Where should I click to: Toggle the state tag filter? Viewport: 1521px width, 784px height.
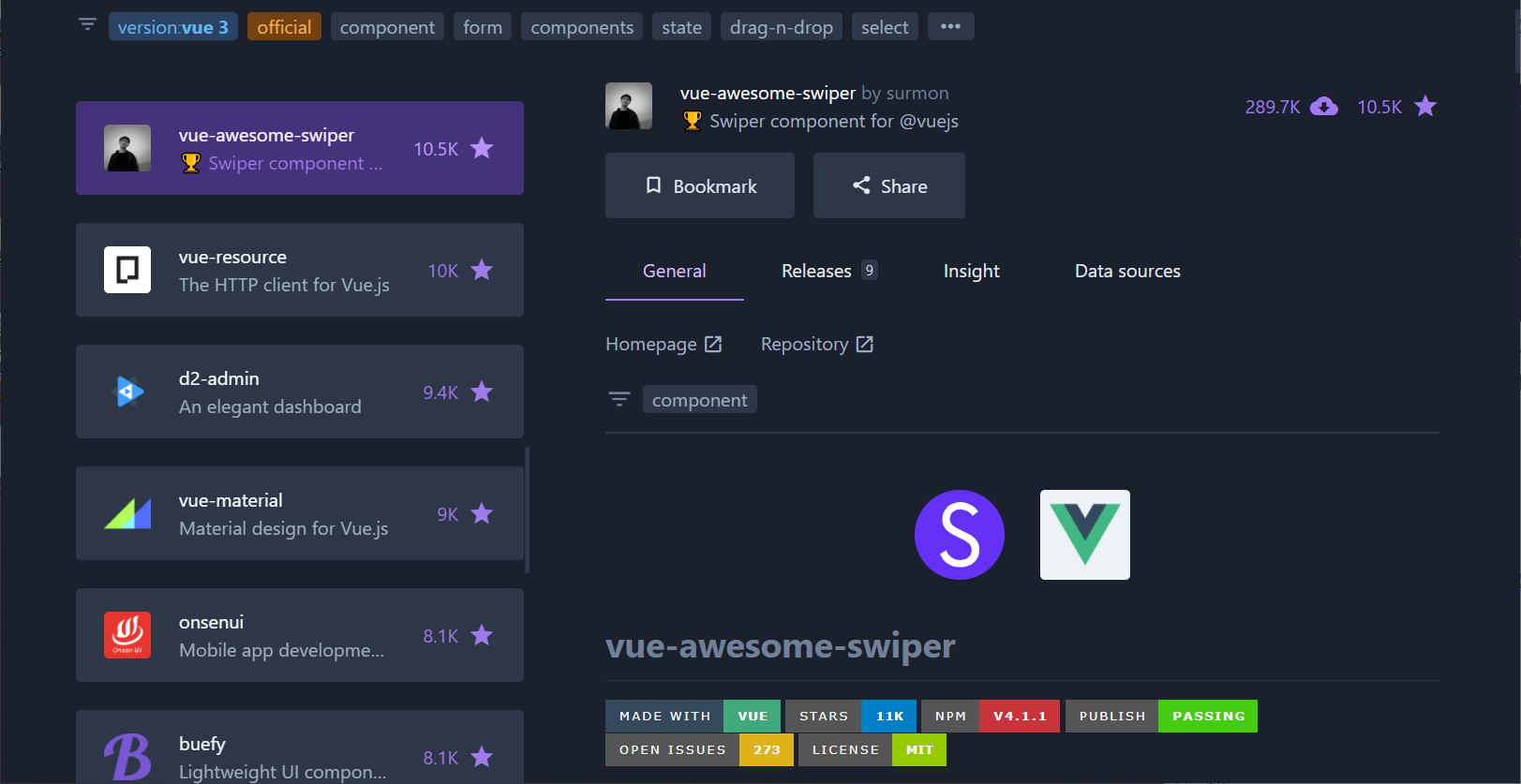click(x=681, y=27)
